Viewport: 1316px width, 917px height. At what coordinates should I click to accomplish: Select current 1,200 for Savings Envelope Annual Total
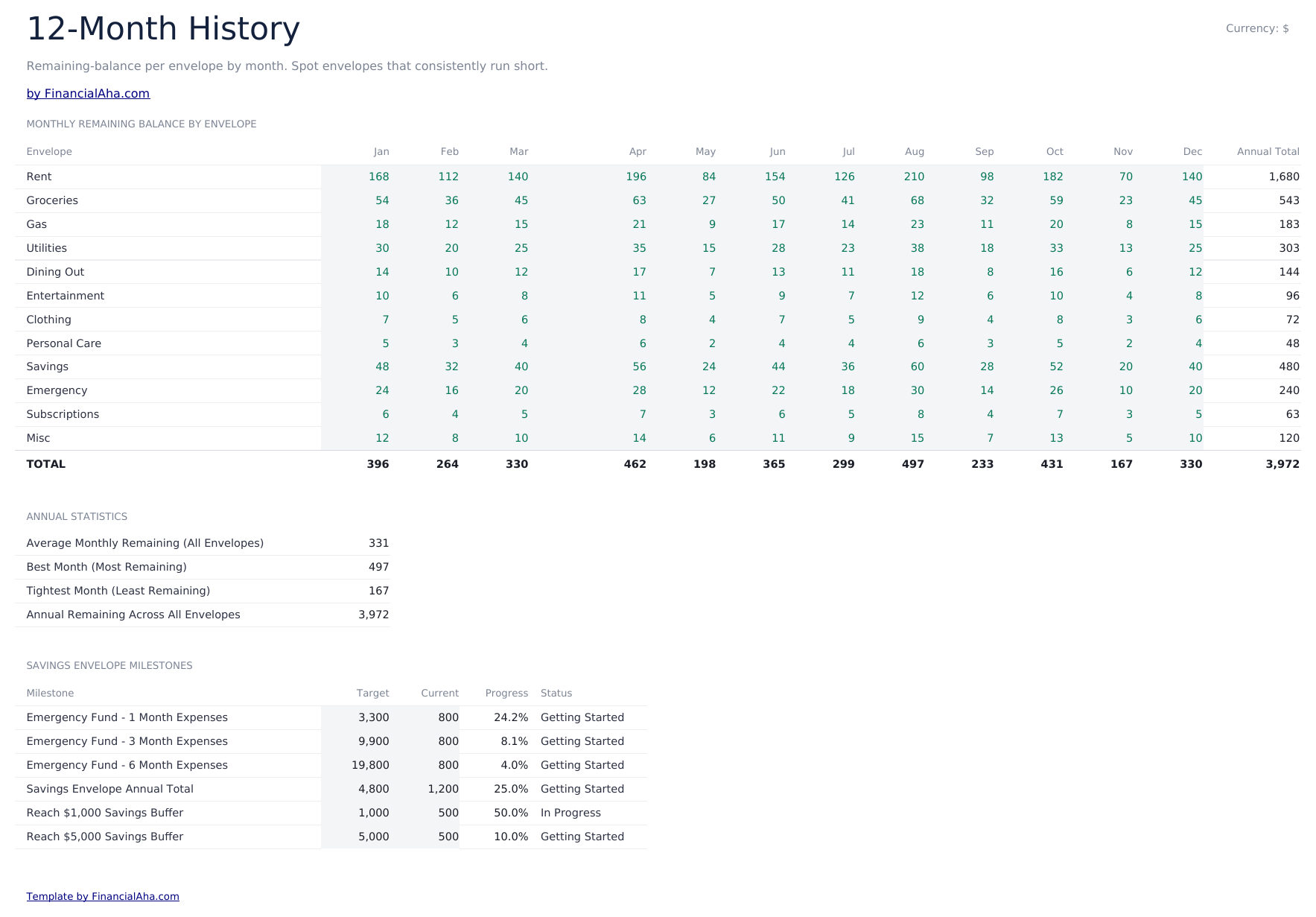[443, 789]
